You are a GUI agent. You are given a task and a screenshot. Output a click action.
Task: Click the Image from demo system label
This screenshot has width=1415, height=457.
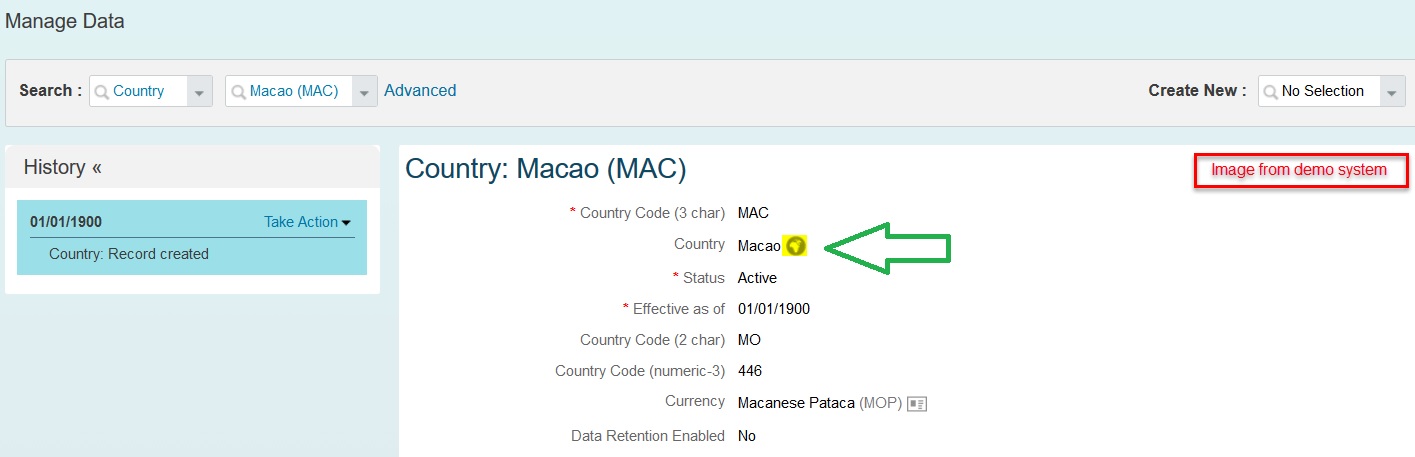(1300, 170)
